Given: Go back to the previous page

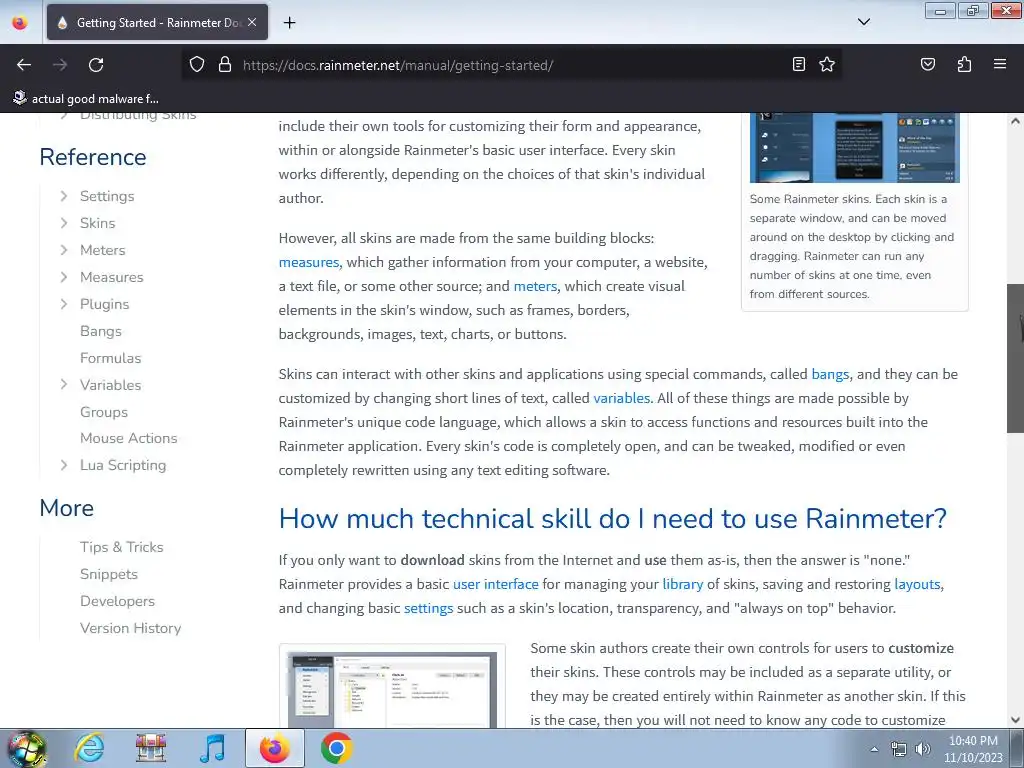Looking at the screenshot, I should (x=24, y=65).
